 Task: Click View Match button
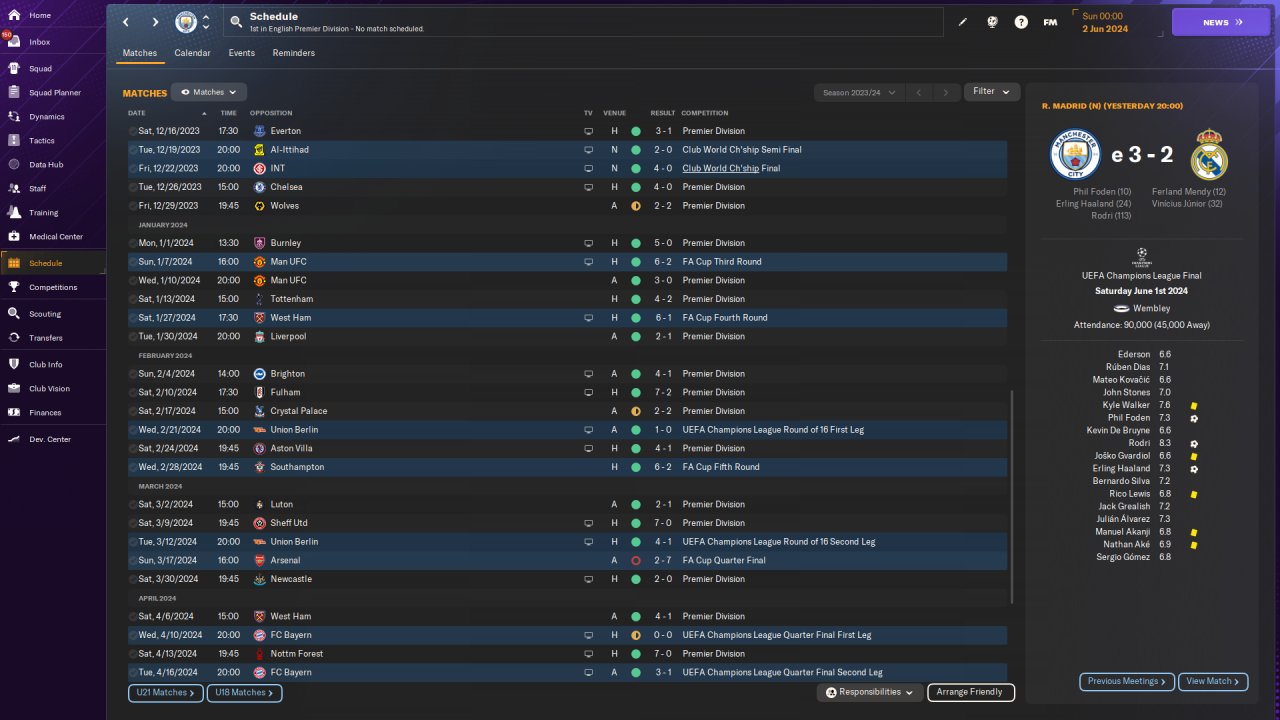[x=1213, y=682]
